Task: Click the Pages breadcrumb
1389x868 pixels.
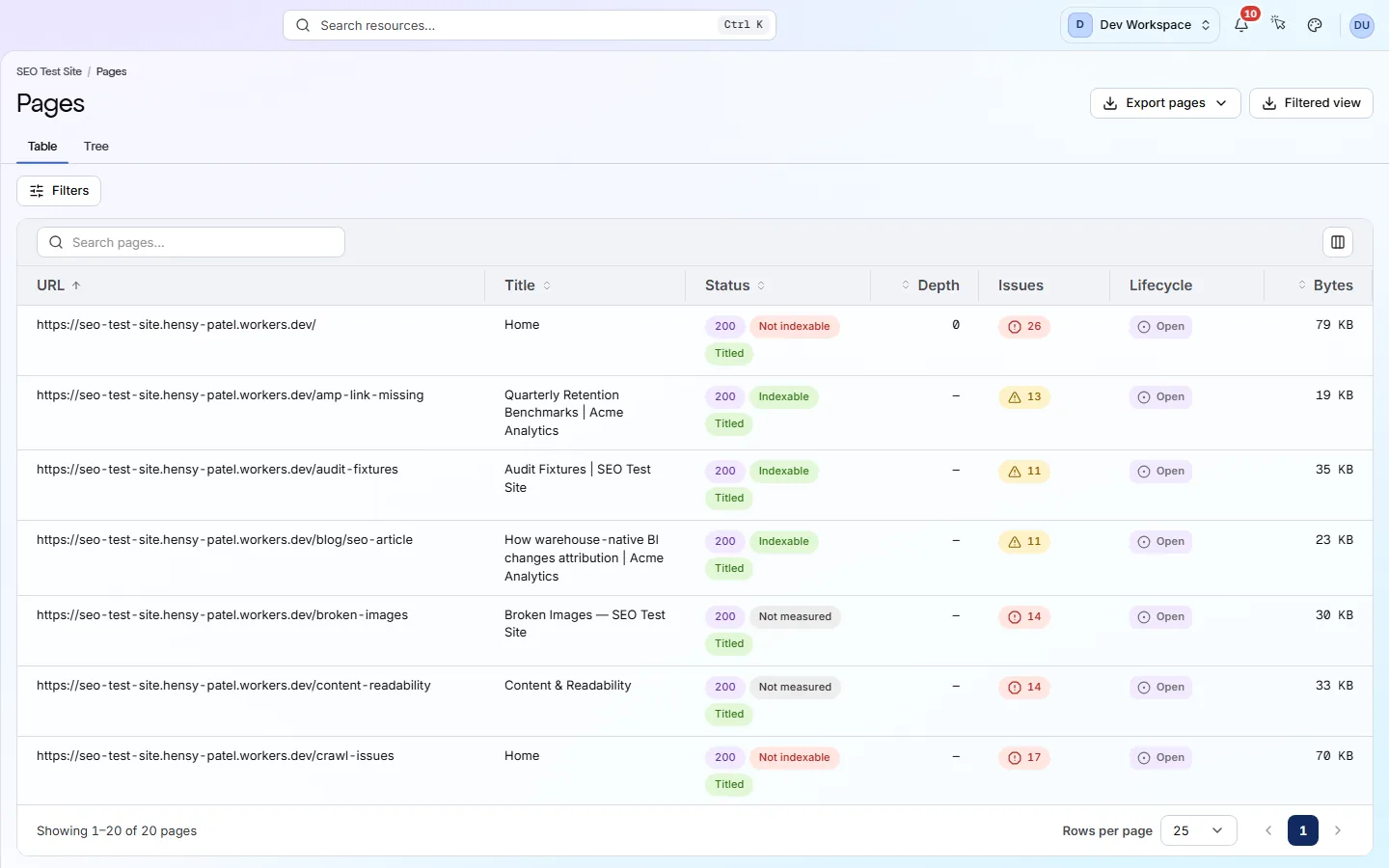Action: [112, 71]
